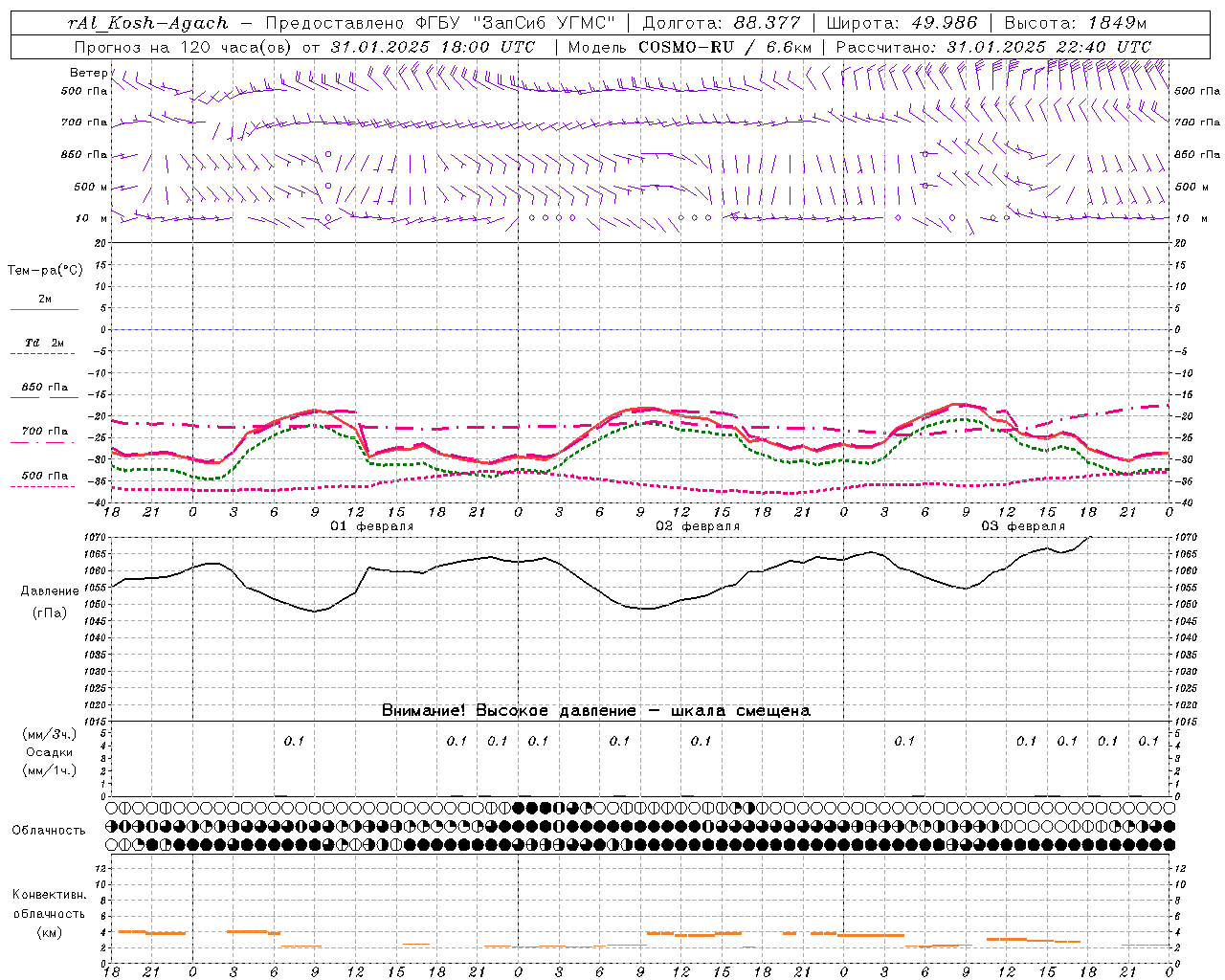
Task: Click the Высота: 1849м header value
Action: point(1075,23)
